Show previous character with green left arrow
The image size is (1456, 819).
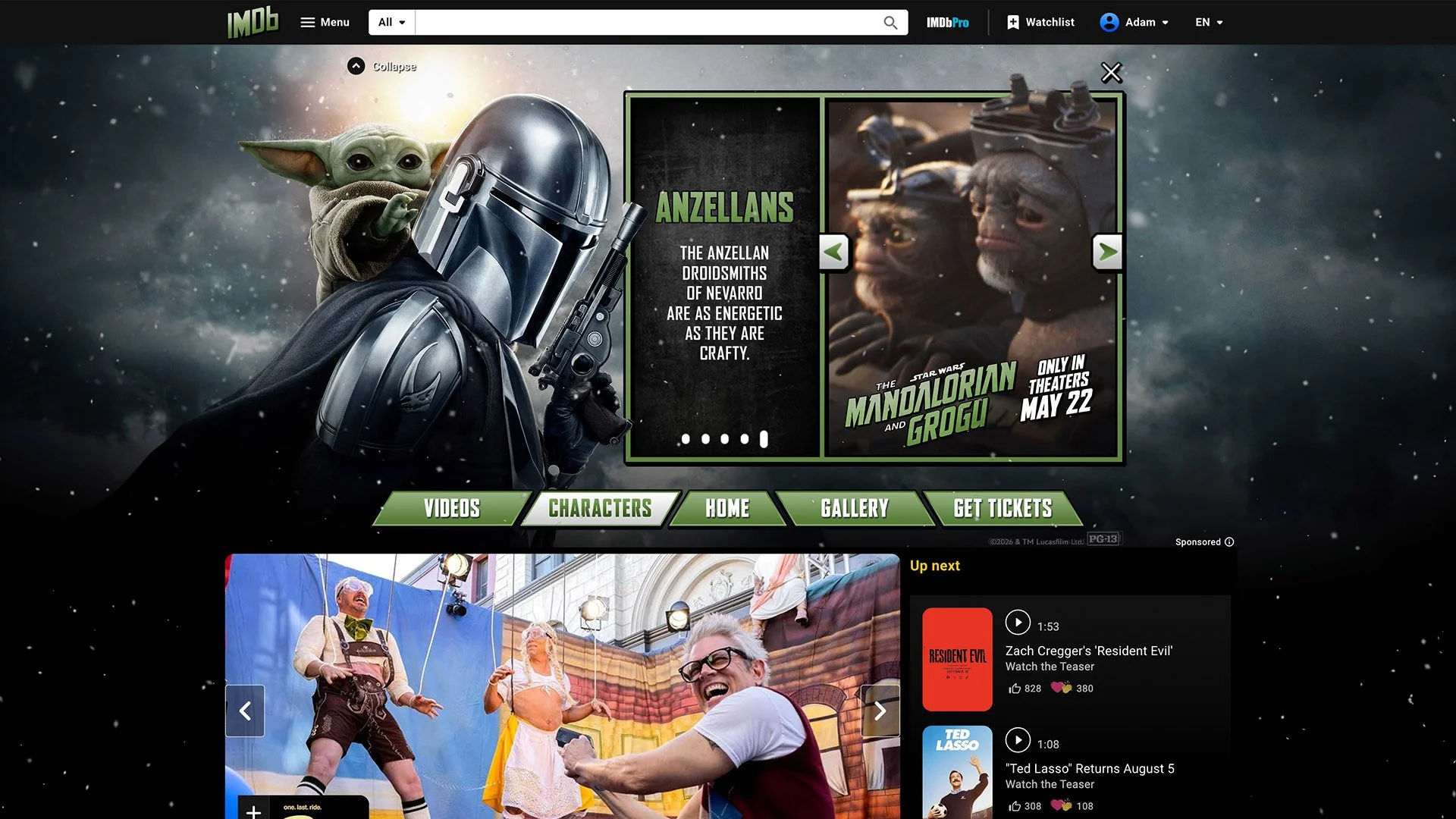pyautogui.click(x=834, y=252)
